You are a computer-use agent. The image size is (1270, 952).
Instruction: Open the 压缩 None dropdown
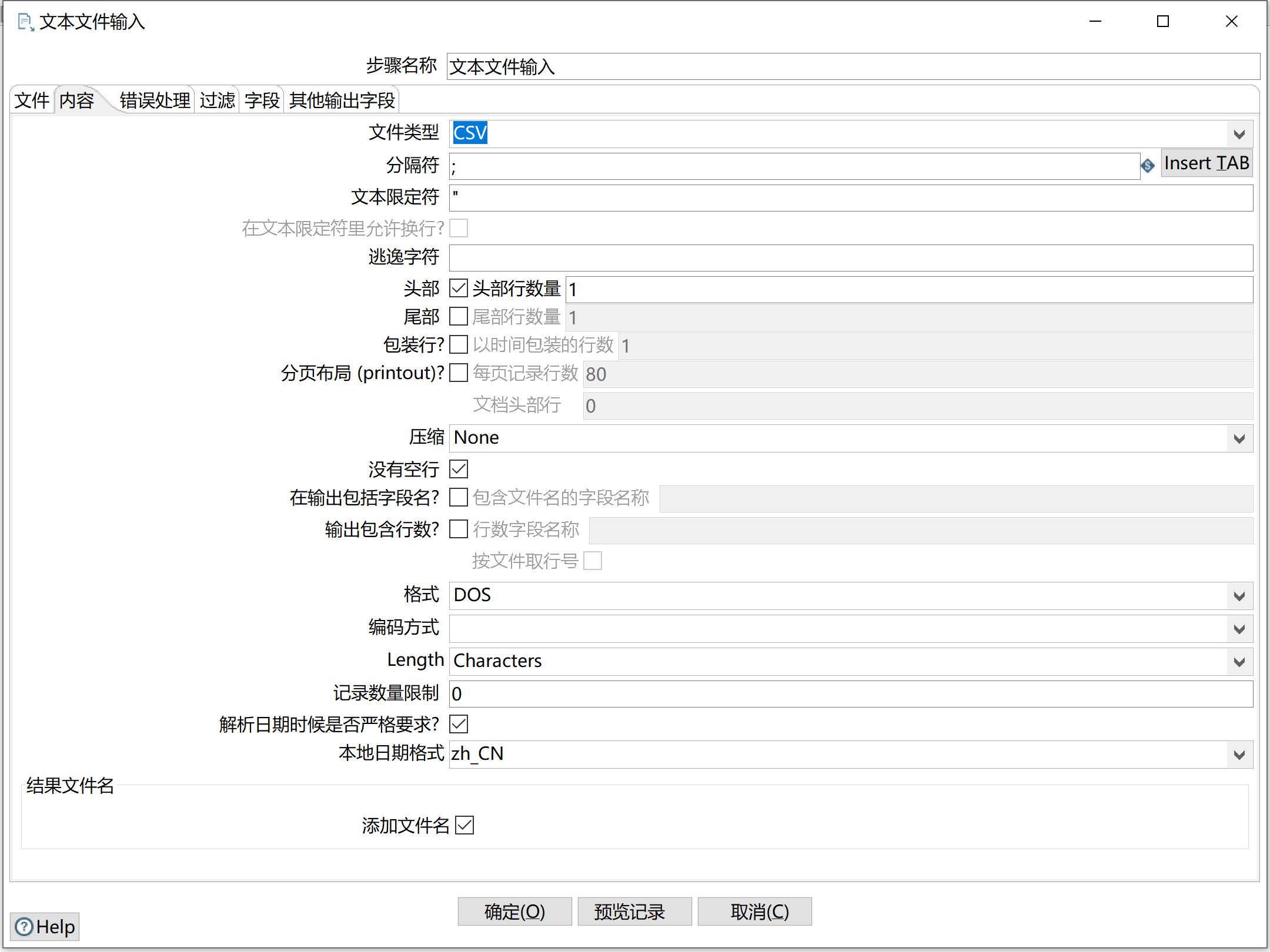(x=1239, y=438)
